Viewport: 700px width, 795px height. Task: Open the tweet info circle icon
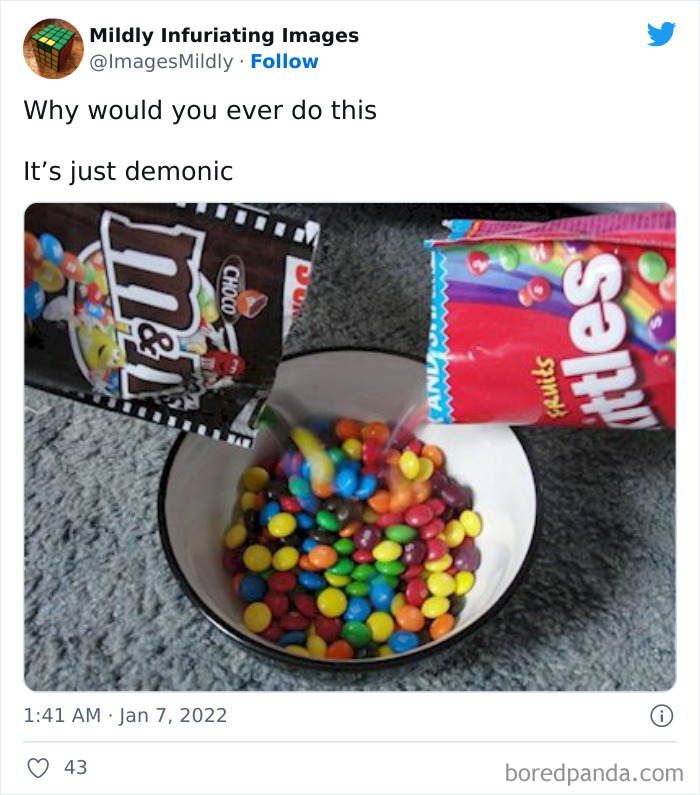tap(660, 716)
